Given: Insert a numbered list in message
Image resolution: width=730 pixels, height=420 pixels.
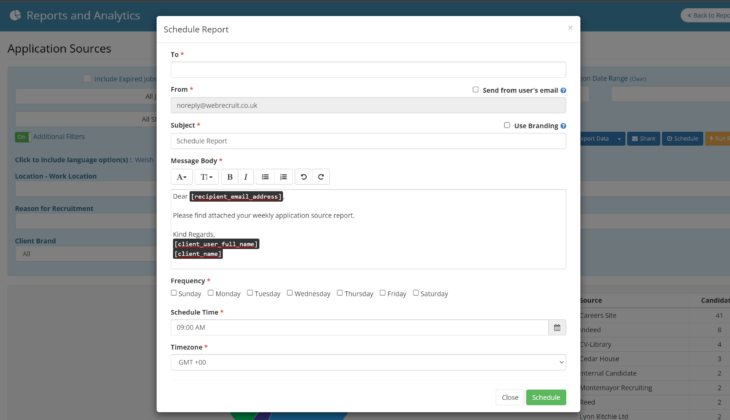Looking at the screenshot, I should tap(284, 177).
